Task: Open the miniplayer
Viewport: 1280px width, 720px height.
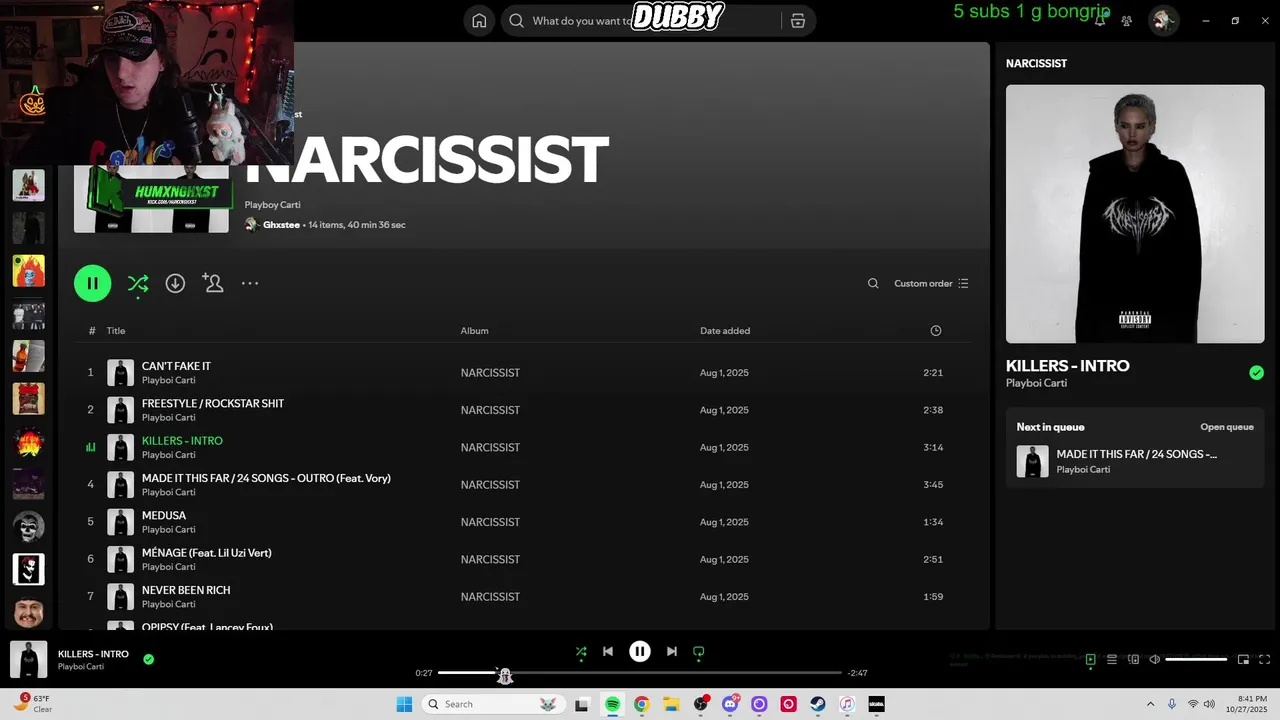Action: tap(1243, 659)
